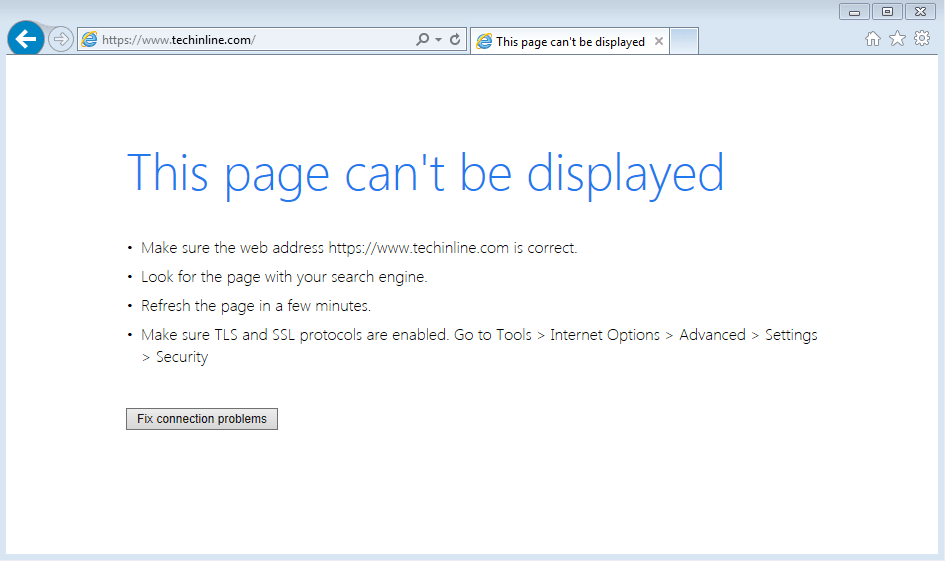
Task: Click the Forward arrow button
Action: 60,39
